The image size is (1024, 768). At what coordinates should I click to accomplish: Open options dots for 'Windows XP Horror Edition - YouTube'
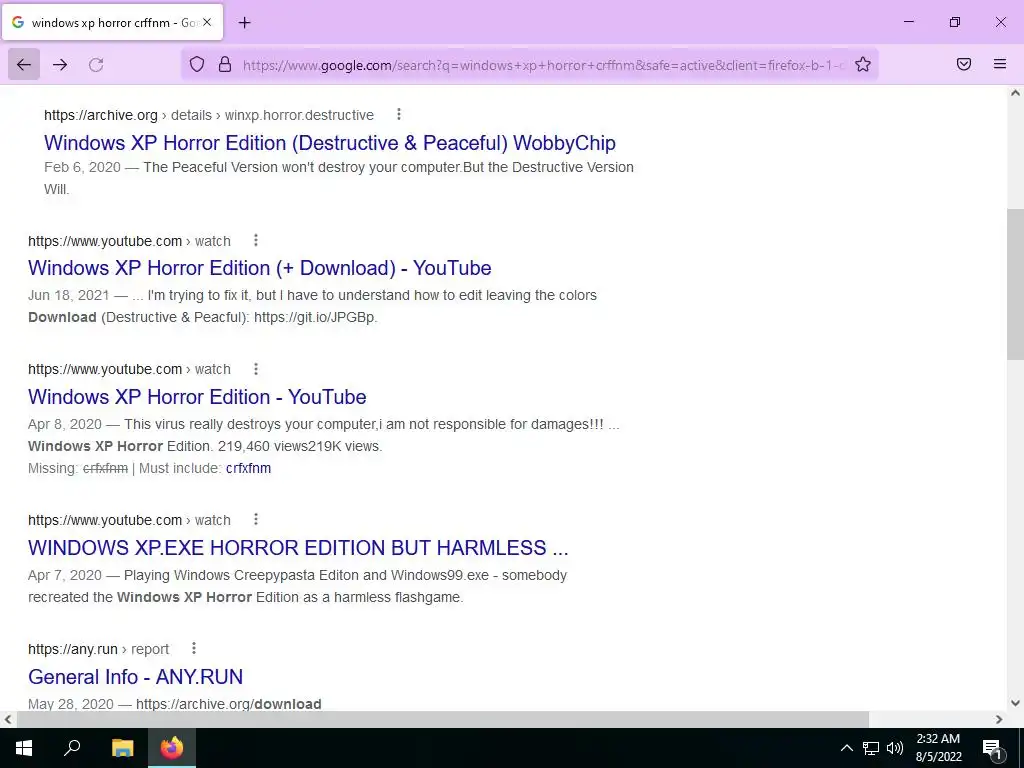click(256, 368)
